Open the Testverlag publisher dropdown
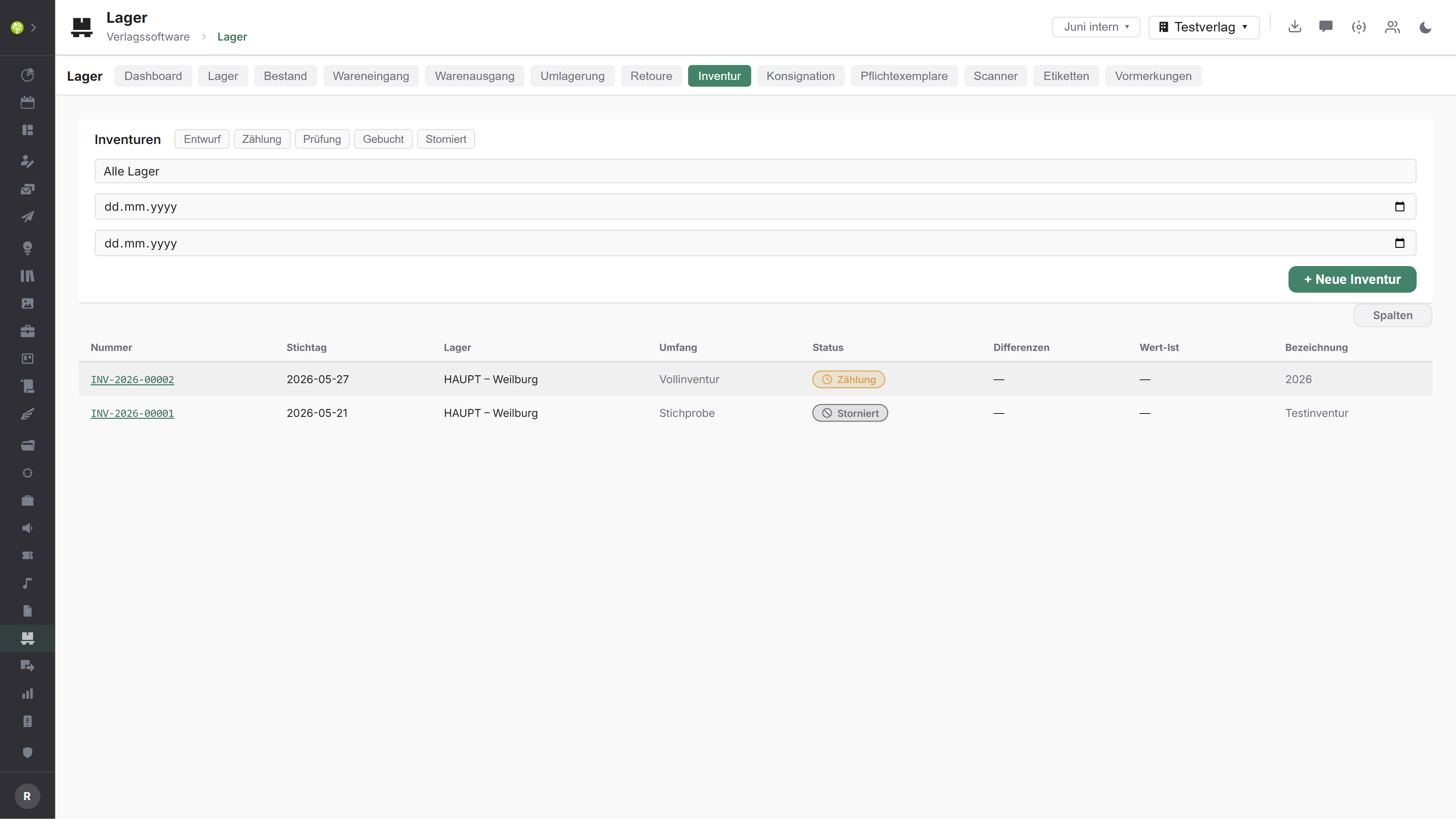 coord(1204,27)
